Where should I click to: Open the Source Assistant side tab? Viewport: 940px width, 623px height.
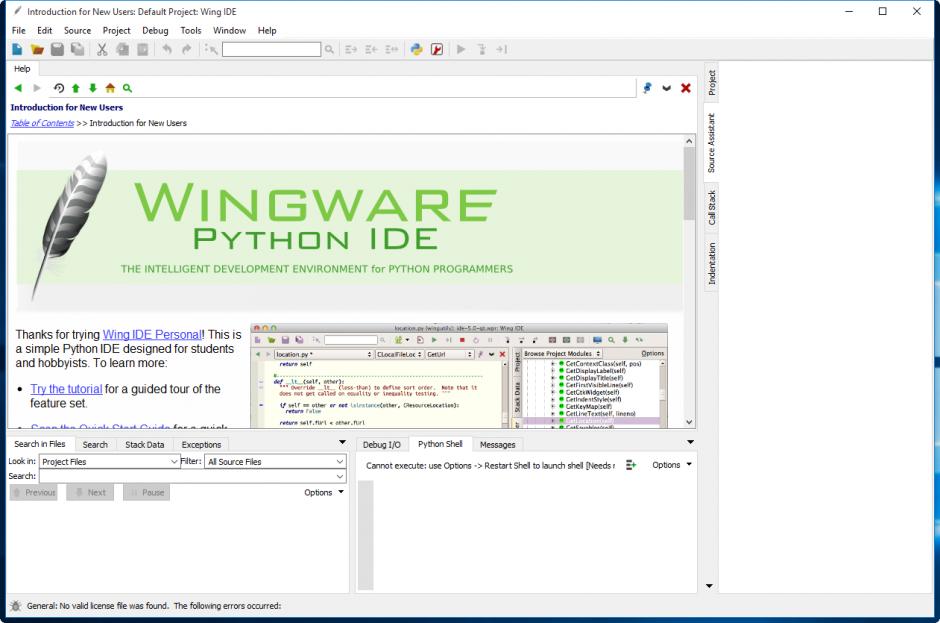(712, 143)
